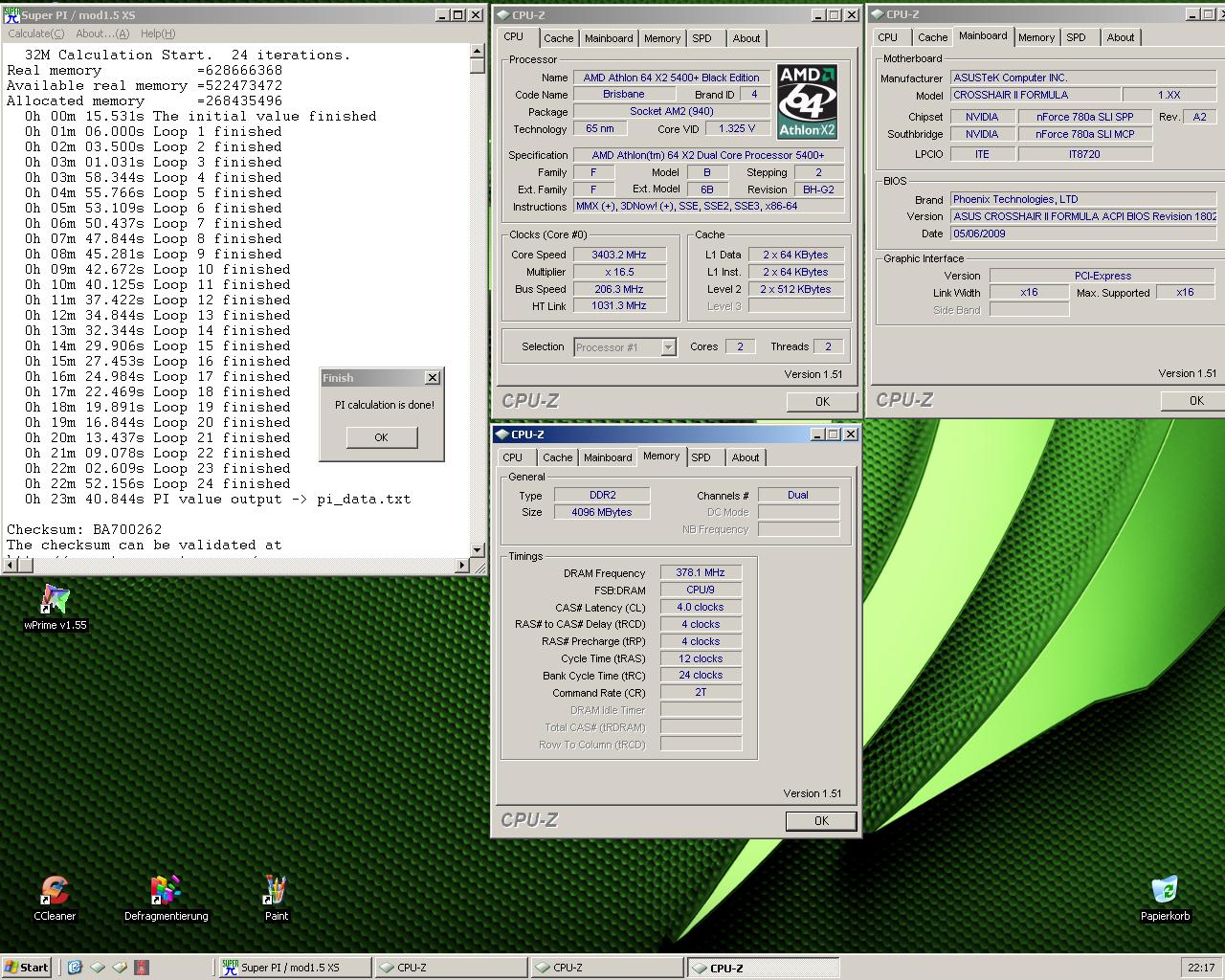Click the Super PI vertical scrollbar up arrow

click(x=478, y=54)
